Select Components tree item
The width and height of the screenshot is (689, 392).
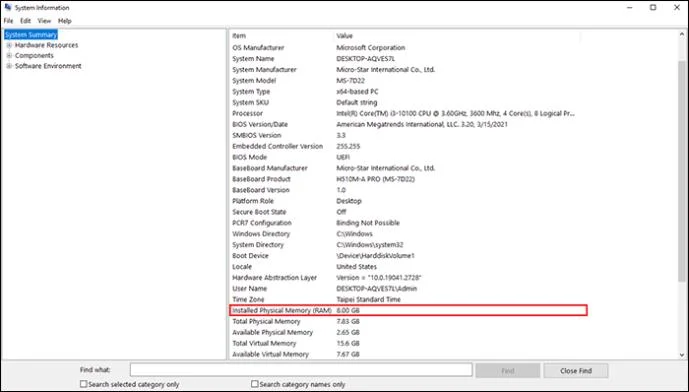(34, 56)
